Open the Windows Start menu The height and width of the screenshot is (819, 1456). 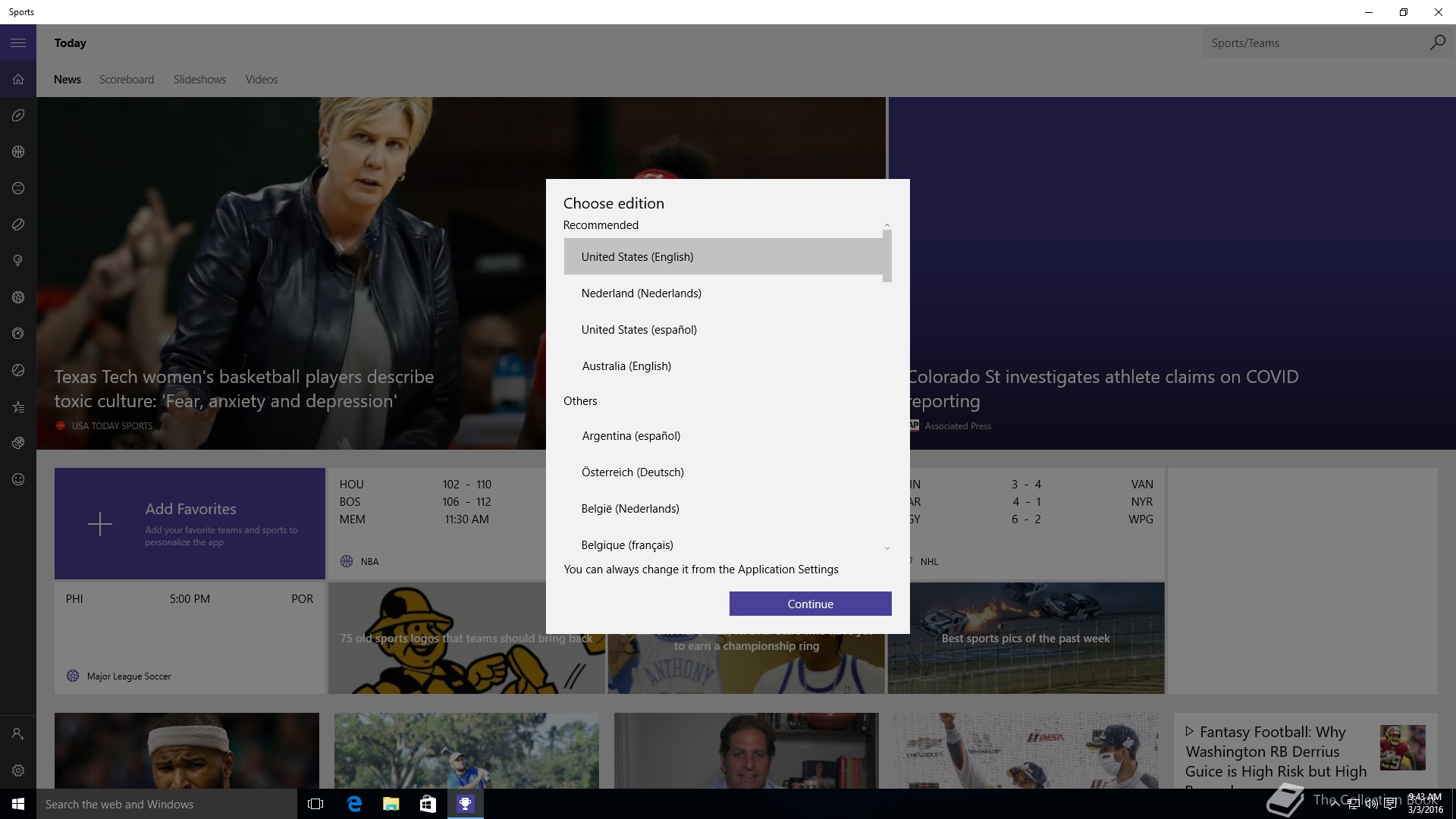pos(18,804)
